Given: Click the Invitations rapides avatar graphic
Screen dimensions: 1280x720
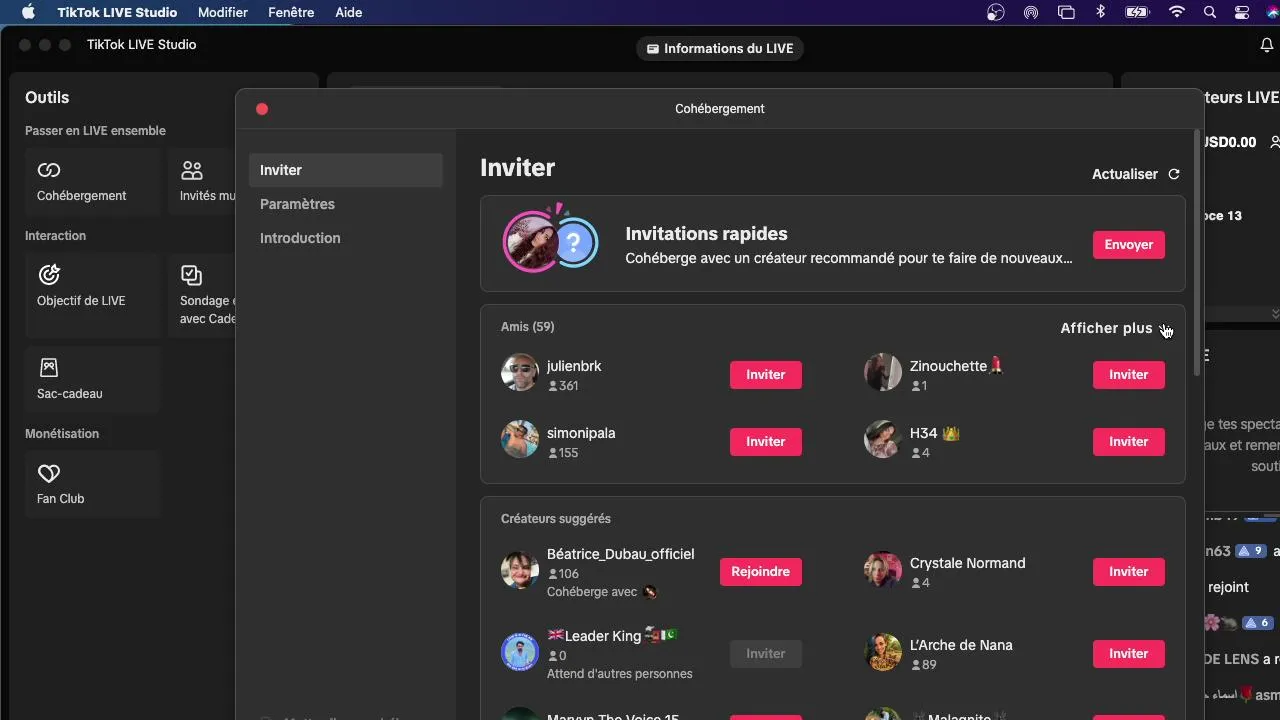Looking at the screenshot, I should pos(550,241).
